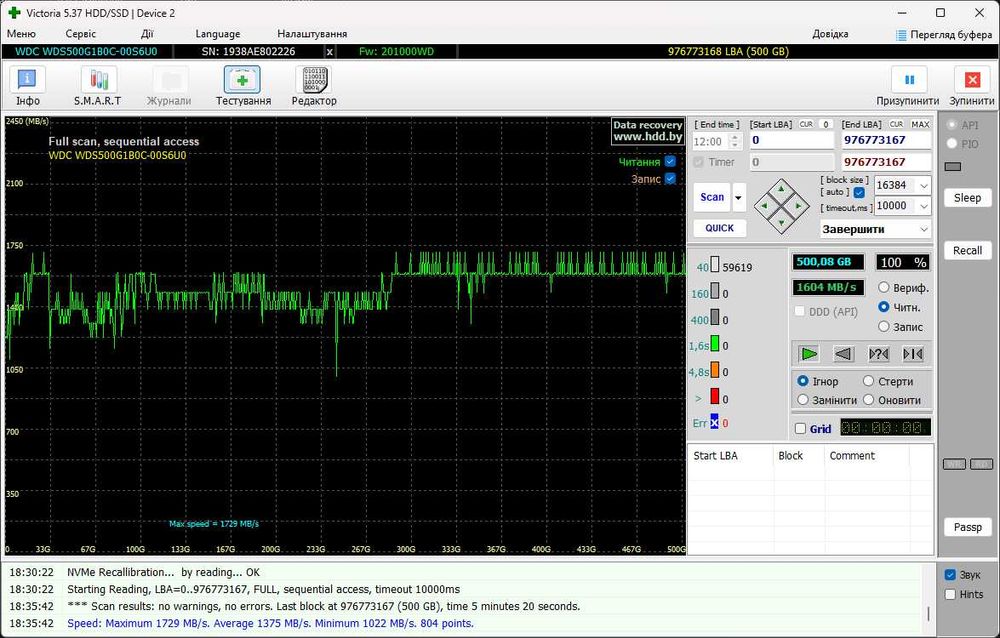Expand the Завершити end-action dropdown
Image resolution: width=1000 pixels, height=638 pixels.
[923, 229]
